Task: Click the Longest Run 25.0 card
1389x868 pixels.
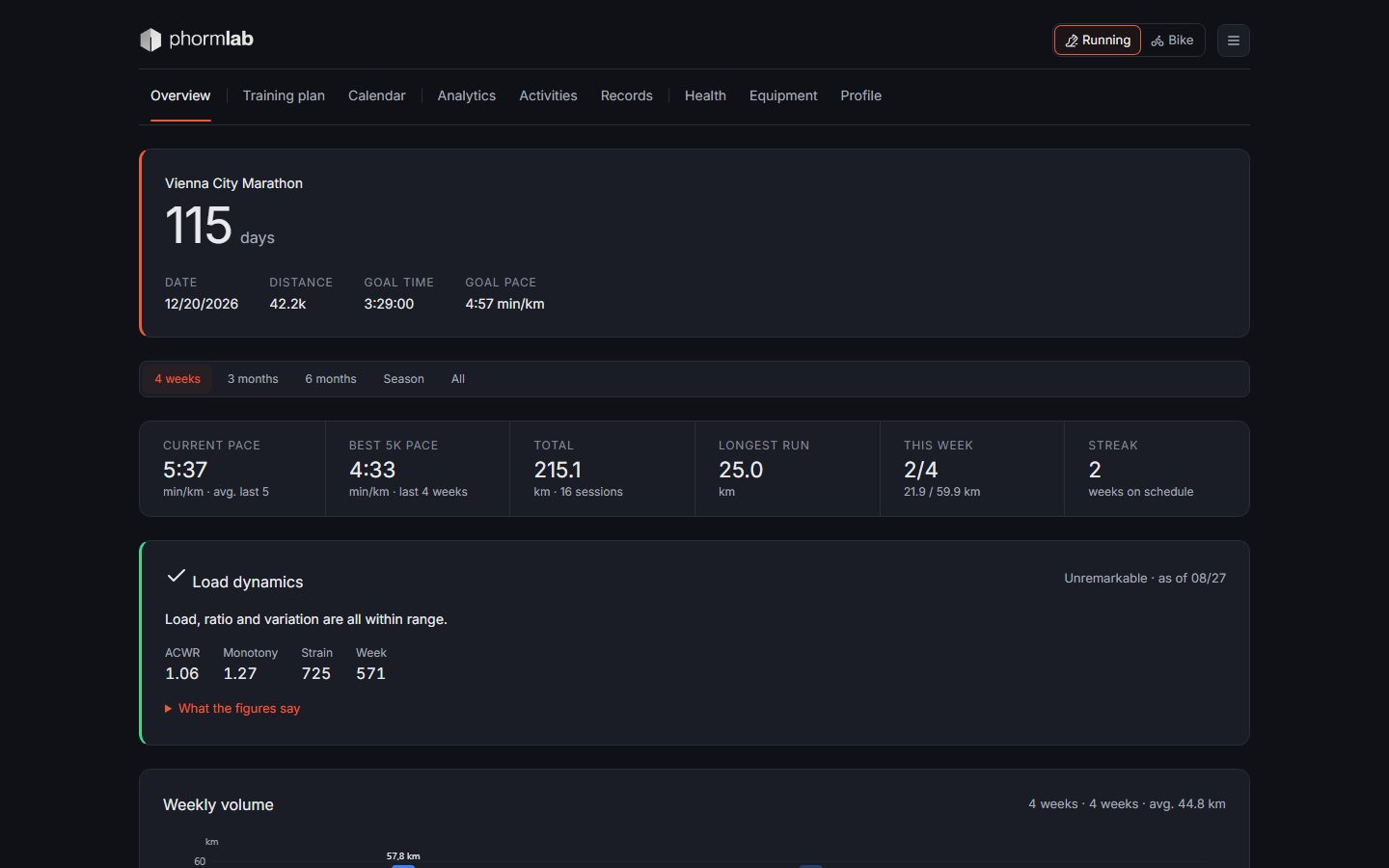Action: pyautogui.click(x=787, y=469)
